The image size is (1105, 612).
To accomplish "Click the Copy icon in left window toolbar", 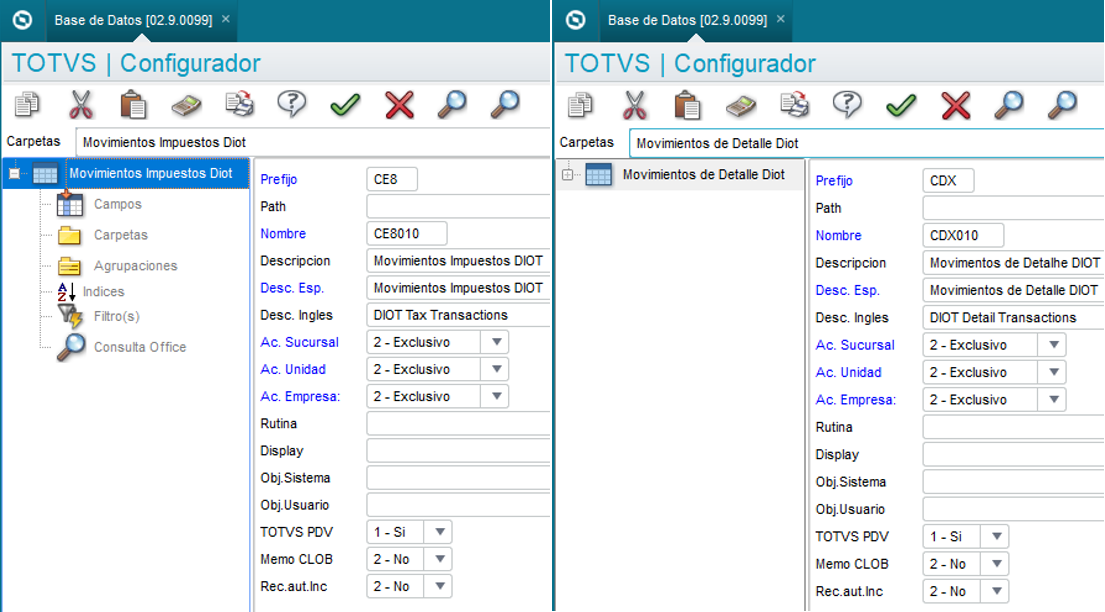I will pyautogui.click(x=27, y=104).
